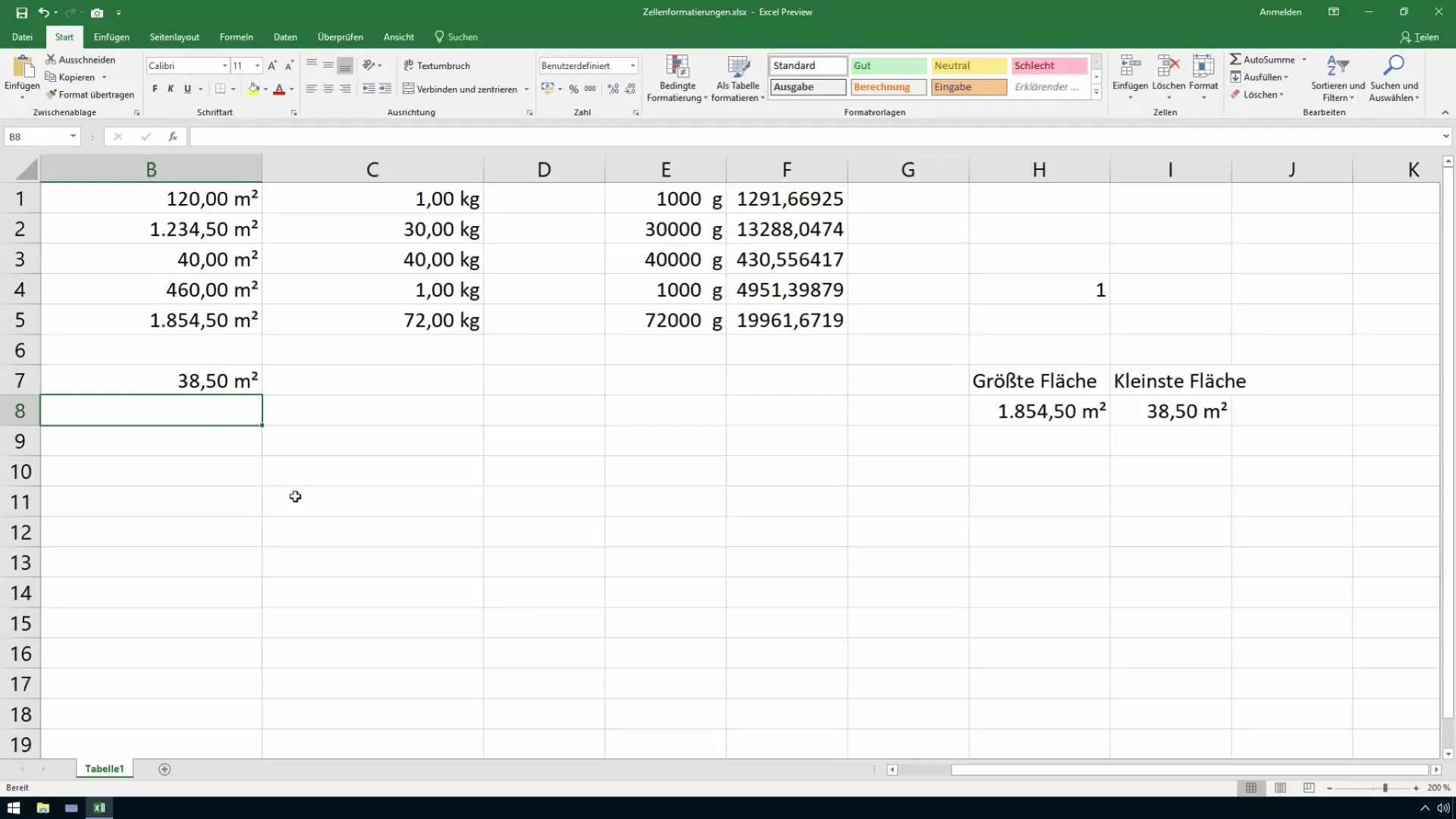Click the Zellen Einfügen insert cells icon
This screenshot has height=819, width=1456.
[1130, 66]
